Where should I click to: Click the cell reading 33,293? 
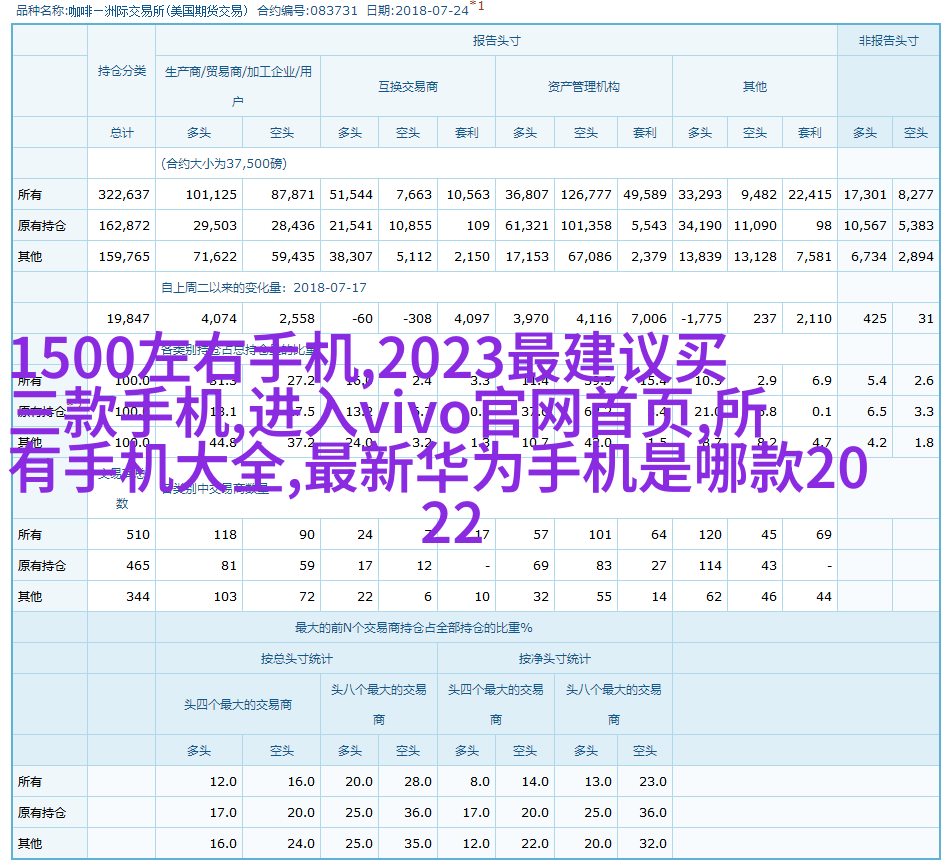pyautogui.click(x=700, y=194)
